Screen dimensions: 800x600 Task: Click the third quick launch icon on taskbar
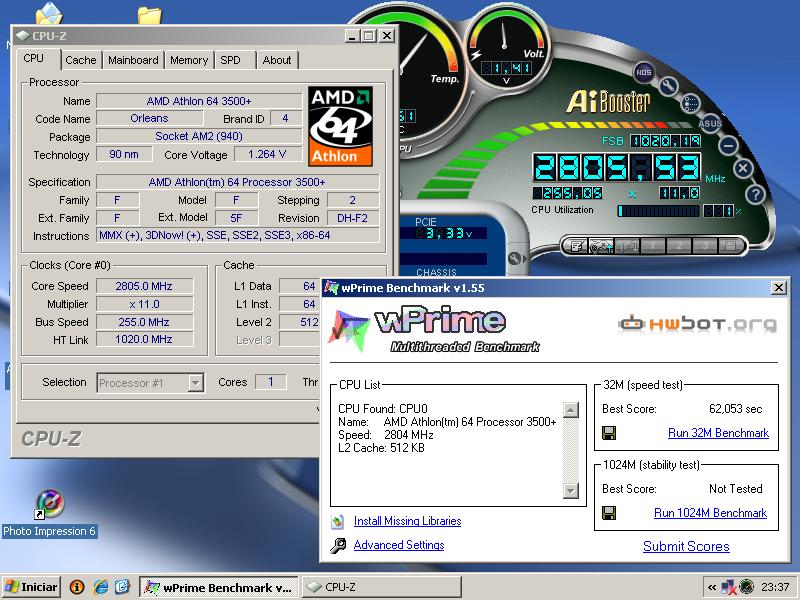[122, 587]
